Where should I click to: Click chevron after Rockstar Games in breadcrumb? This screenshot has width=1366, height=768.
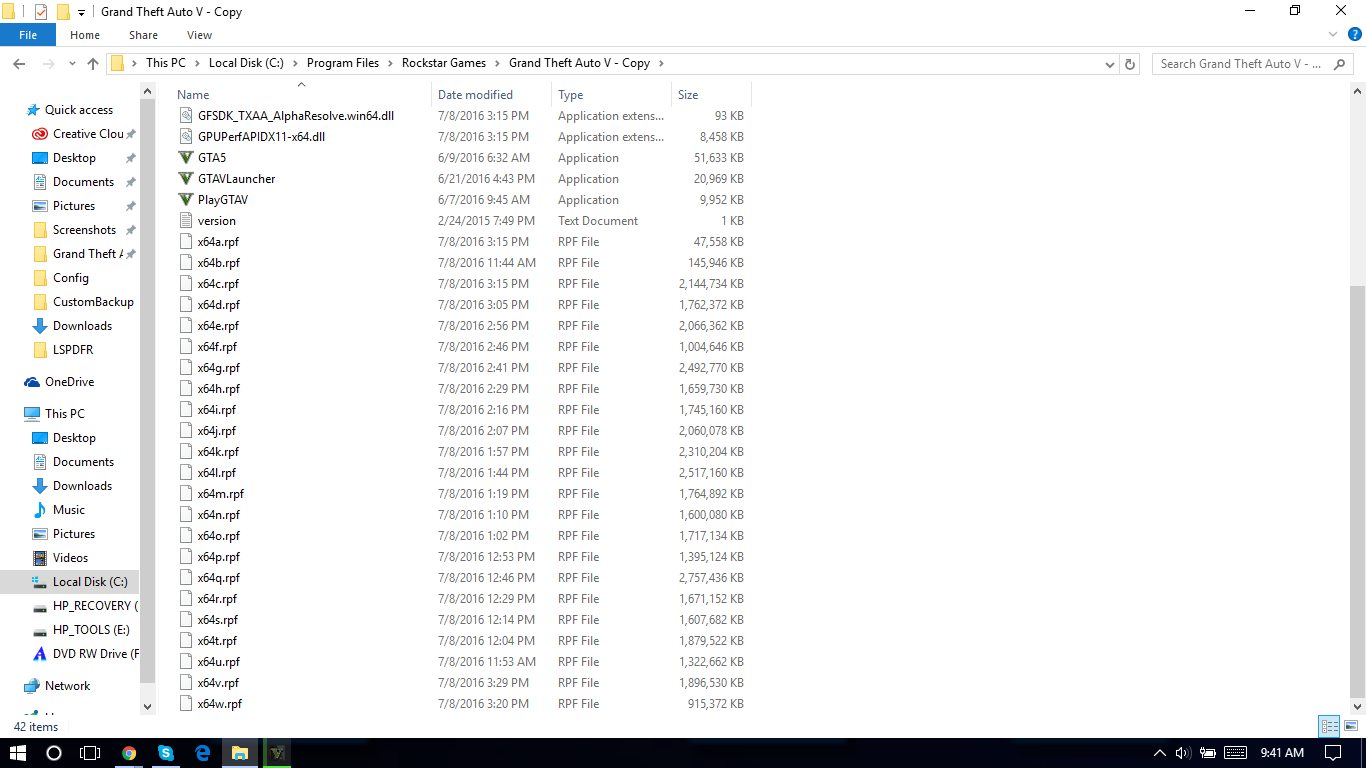[x=497, y=63]
